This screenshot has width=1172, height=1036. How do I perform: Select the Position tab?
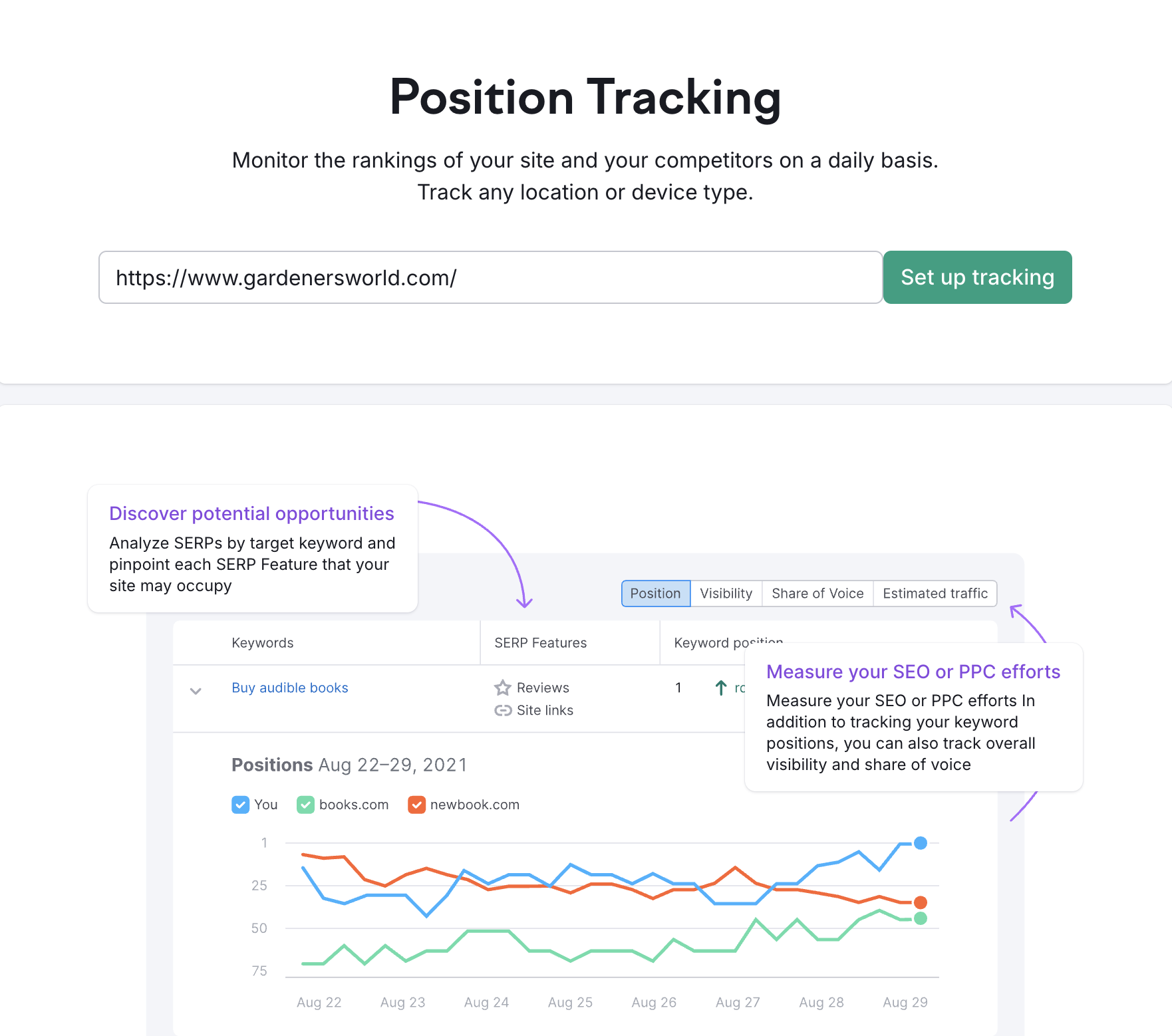coord(655,593)
